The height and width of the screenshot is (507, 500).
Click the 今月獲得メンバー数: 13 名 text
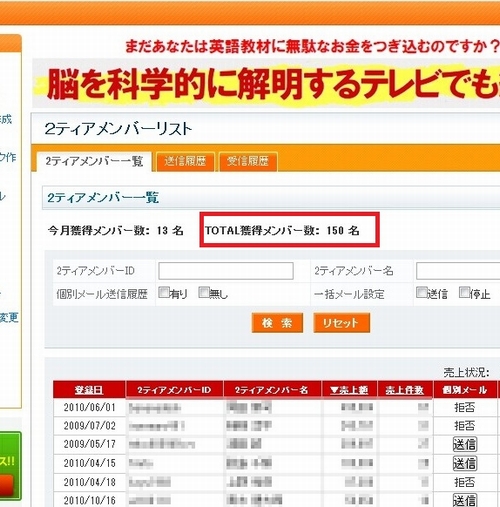(x=116, y=230)
